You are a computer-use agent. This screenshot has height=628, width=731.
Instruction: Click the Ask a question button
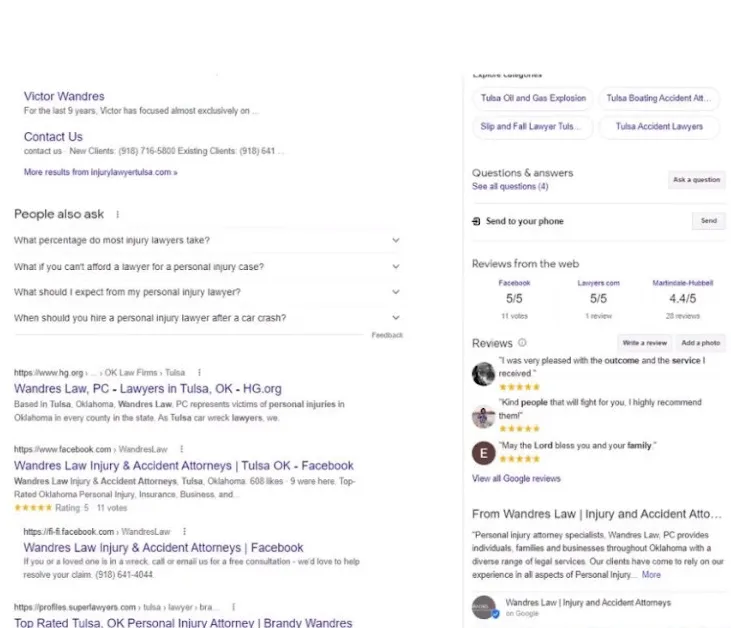697,179
